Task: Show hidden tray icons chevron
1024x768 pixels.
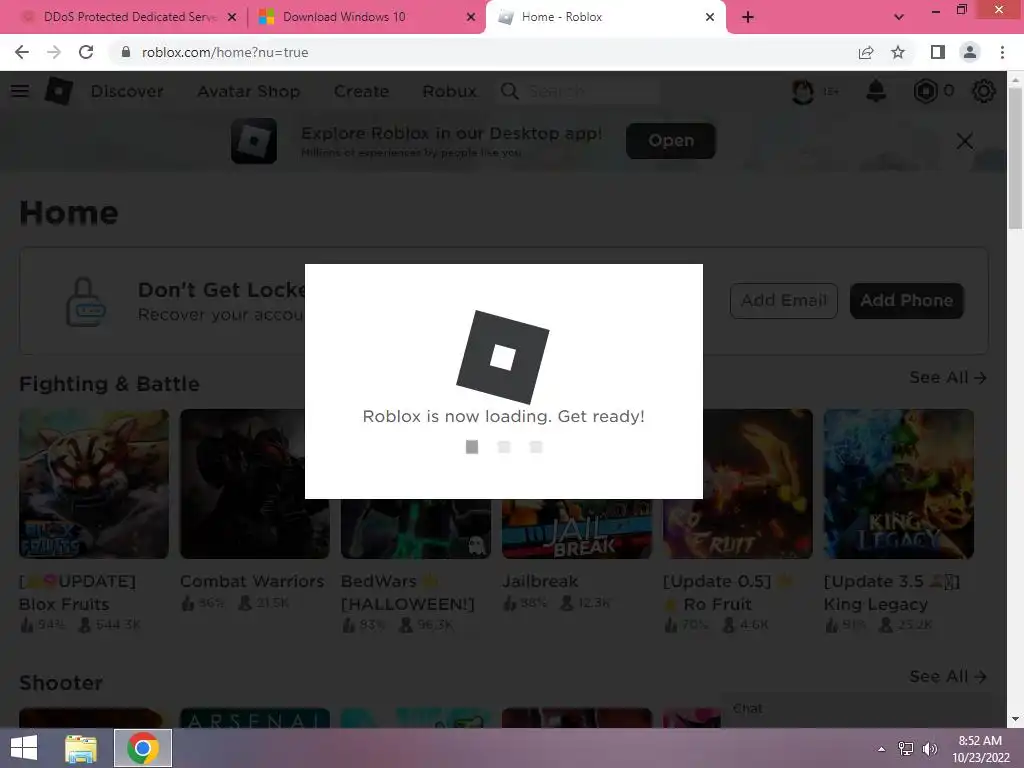Action: pos(882,749)
